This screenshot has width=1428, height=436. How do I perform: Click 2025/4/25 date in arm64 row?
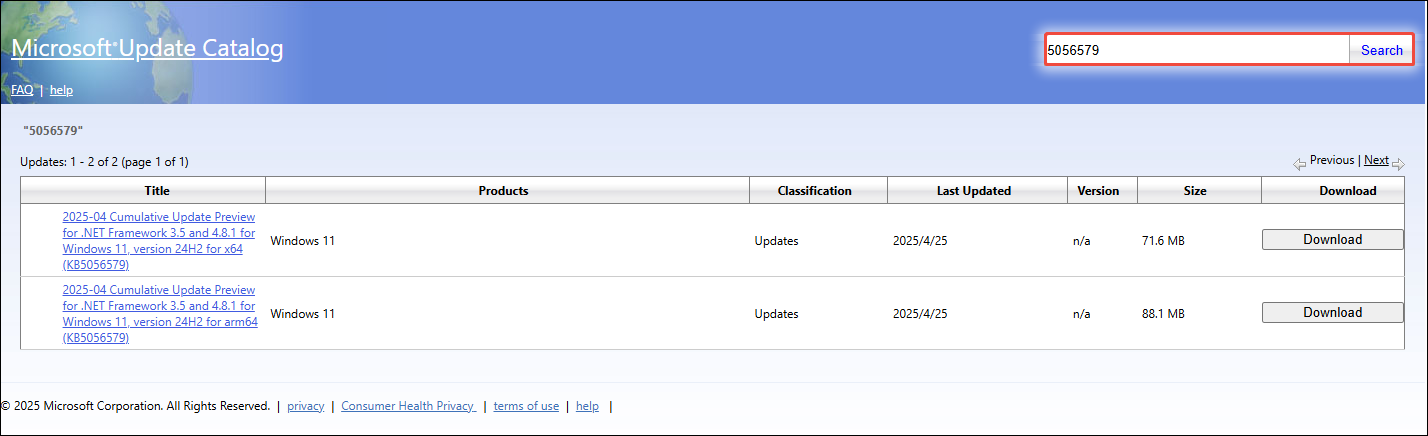(x=920, y=314)
